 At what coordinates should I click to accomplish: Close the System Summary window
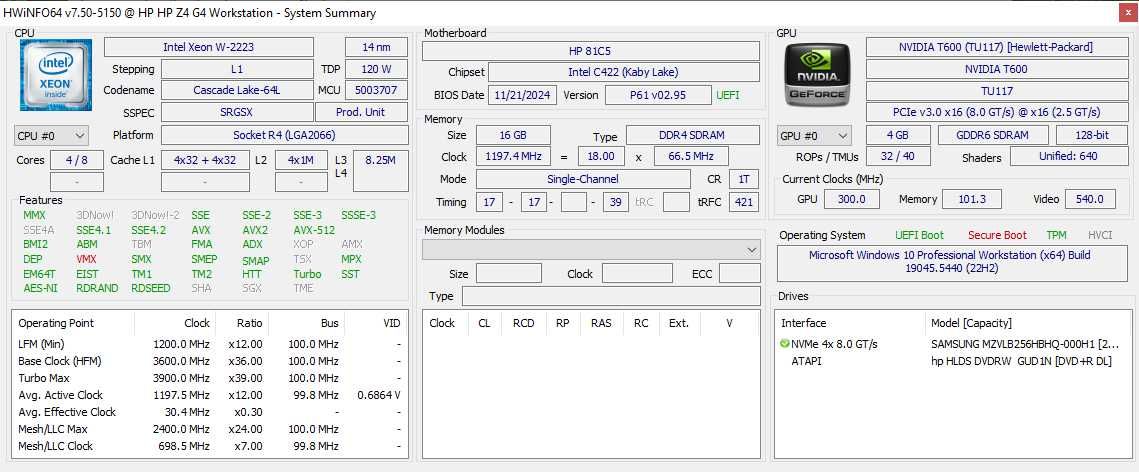point(1125,12)
